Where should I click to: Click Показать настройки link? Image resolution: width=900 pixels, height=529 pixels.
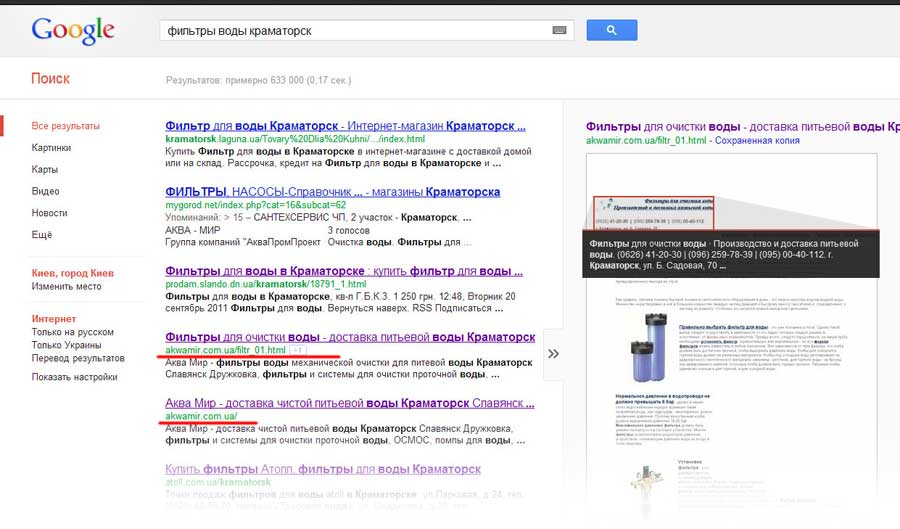(75, 377)
